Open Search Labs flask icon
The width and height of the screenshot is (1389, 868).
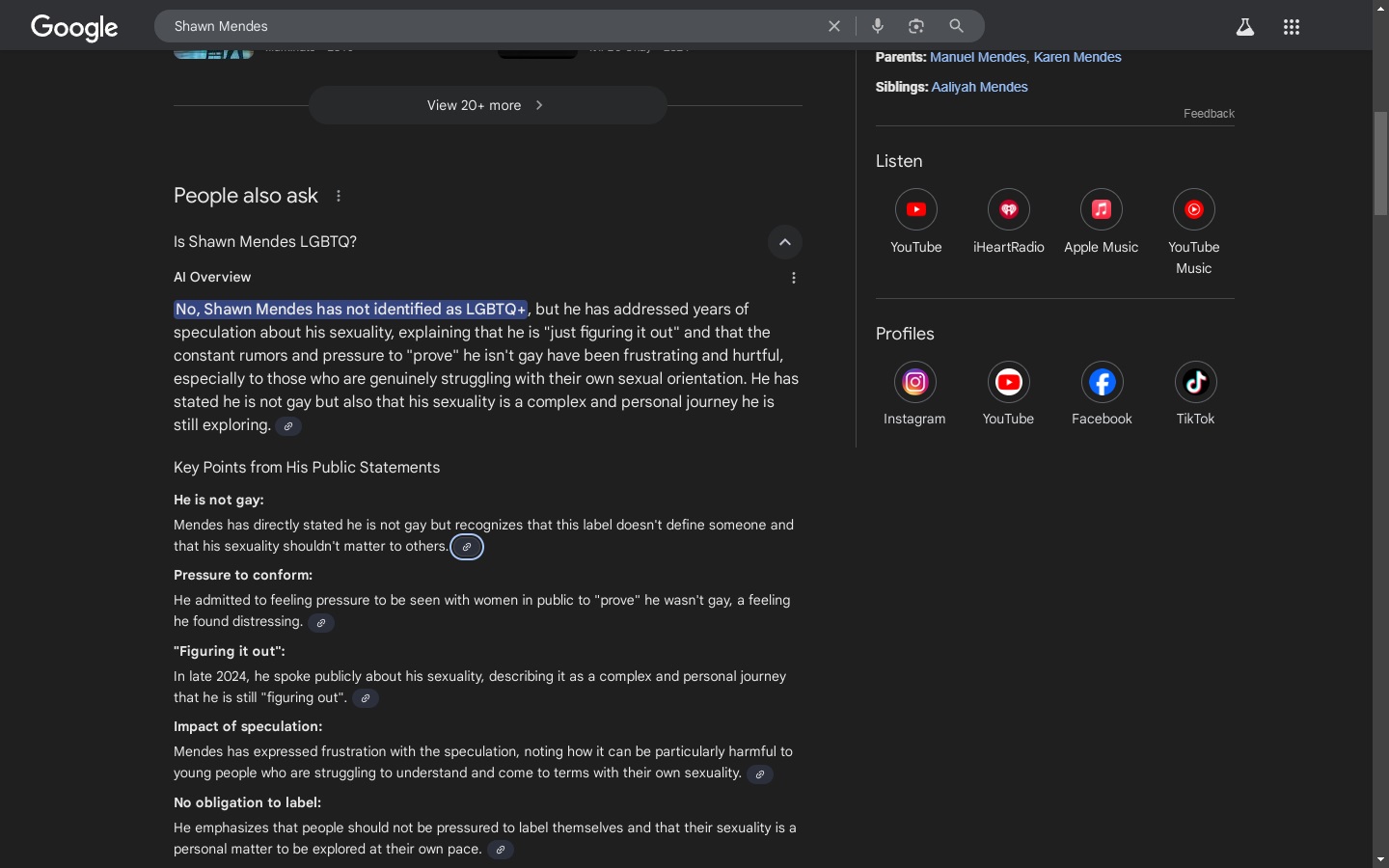(x=1245, y=27)
